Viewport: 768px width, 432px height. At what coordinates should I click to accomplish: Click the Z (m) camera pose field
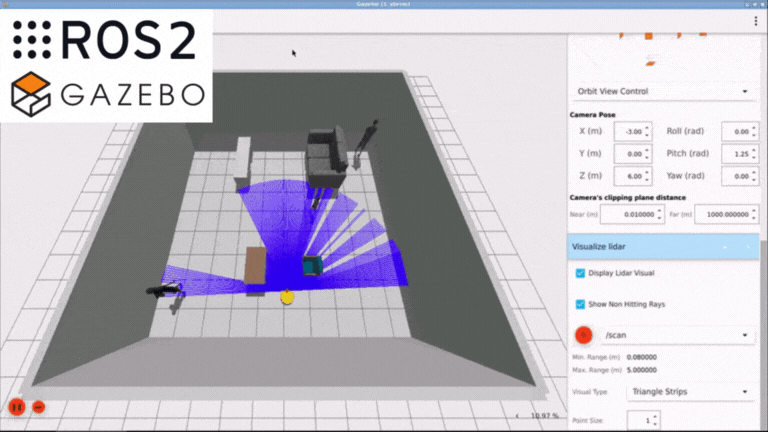[x=632, y=175]
